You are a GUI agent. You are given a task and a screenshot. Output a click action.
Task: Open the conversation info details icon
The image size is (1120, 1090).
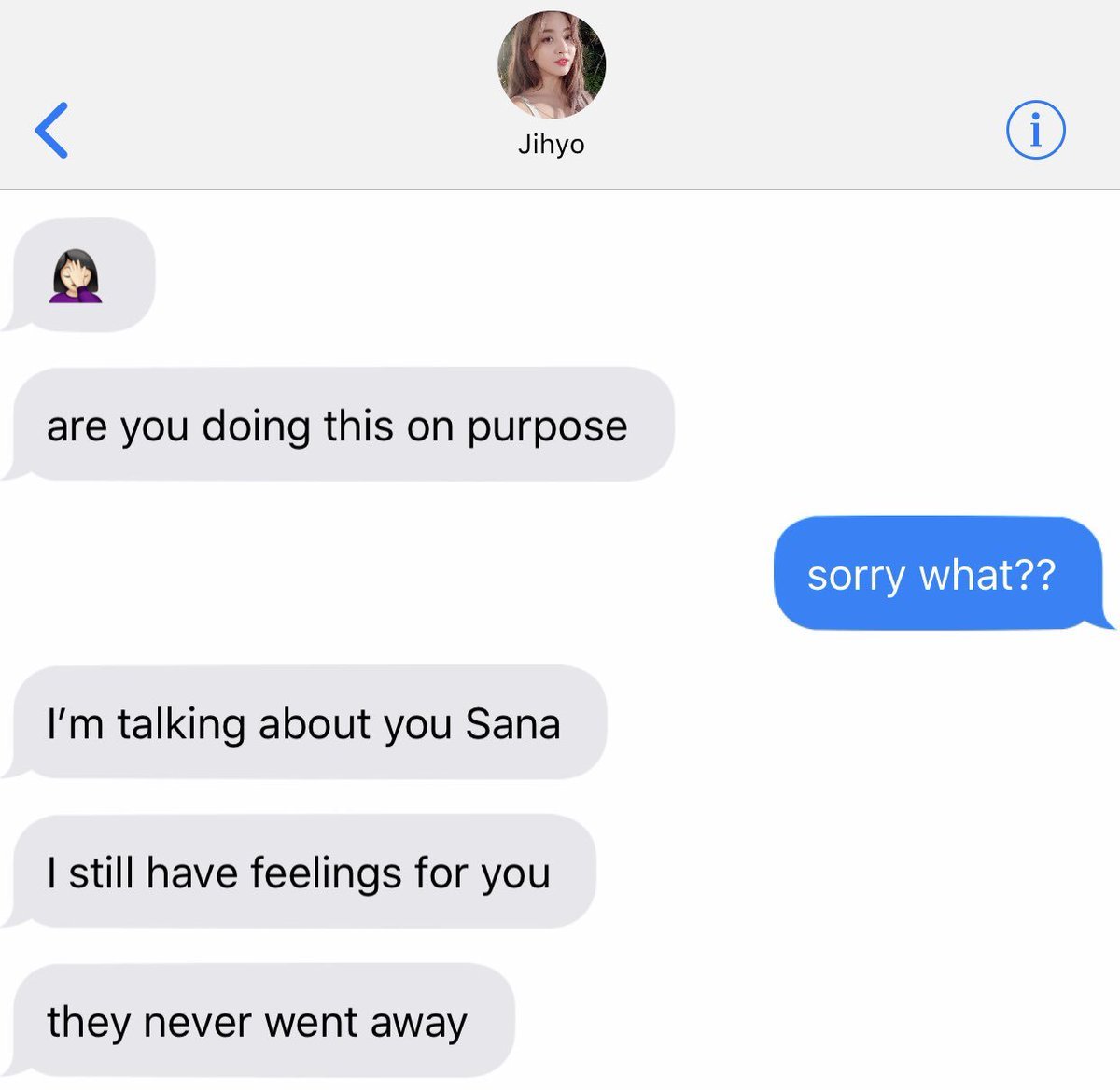[x=1035, y=130]
